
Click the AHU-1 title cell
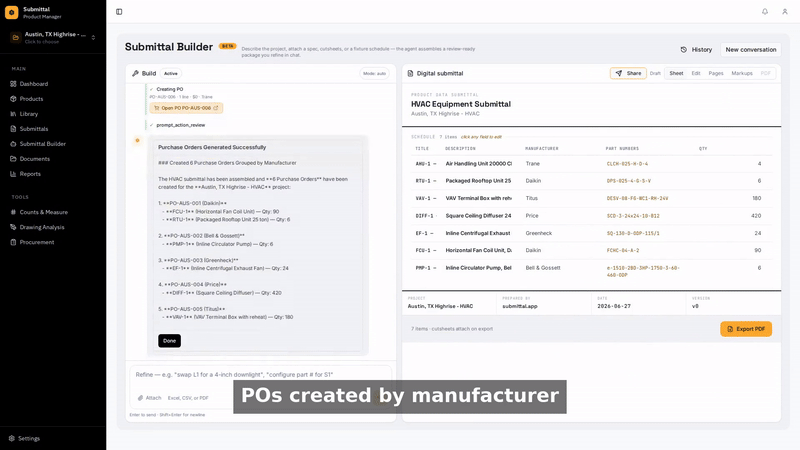pos(426,164)
